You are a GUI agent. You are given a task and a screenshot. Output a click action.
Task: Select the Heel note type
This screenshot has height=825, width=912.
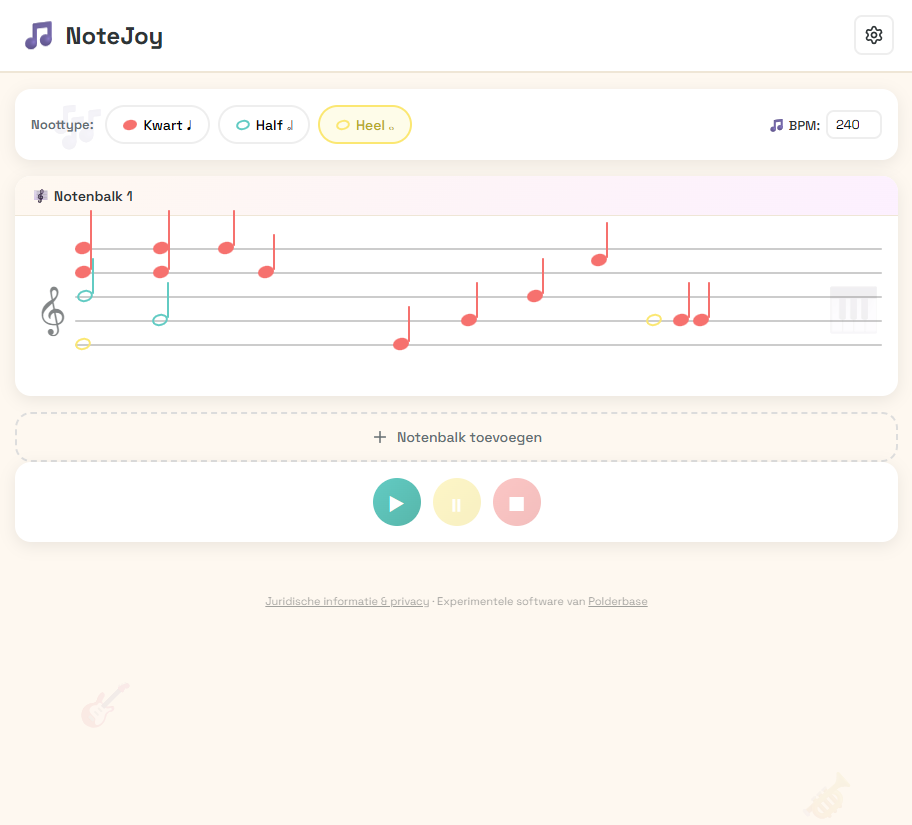tap(364, 124)
